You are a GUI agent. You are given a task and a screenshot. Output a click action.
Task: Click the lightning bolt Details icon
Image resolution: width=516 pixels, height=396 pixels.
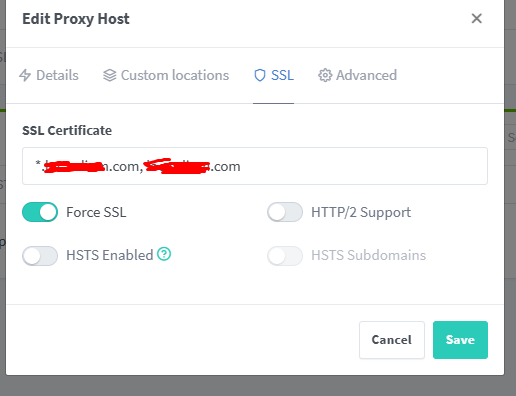(25, 75)
